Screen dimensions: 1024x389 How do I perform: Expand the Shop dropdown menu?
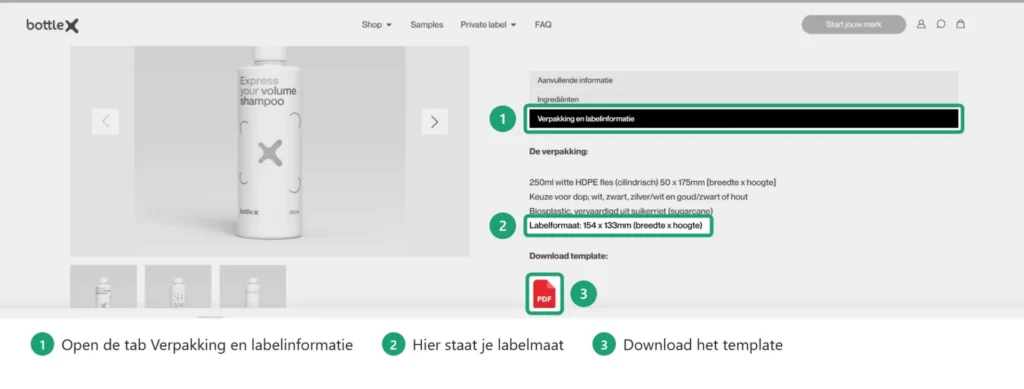click(377, 25)
